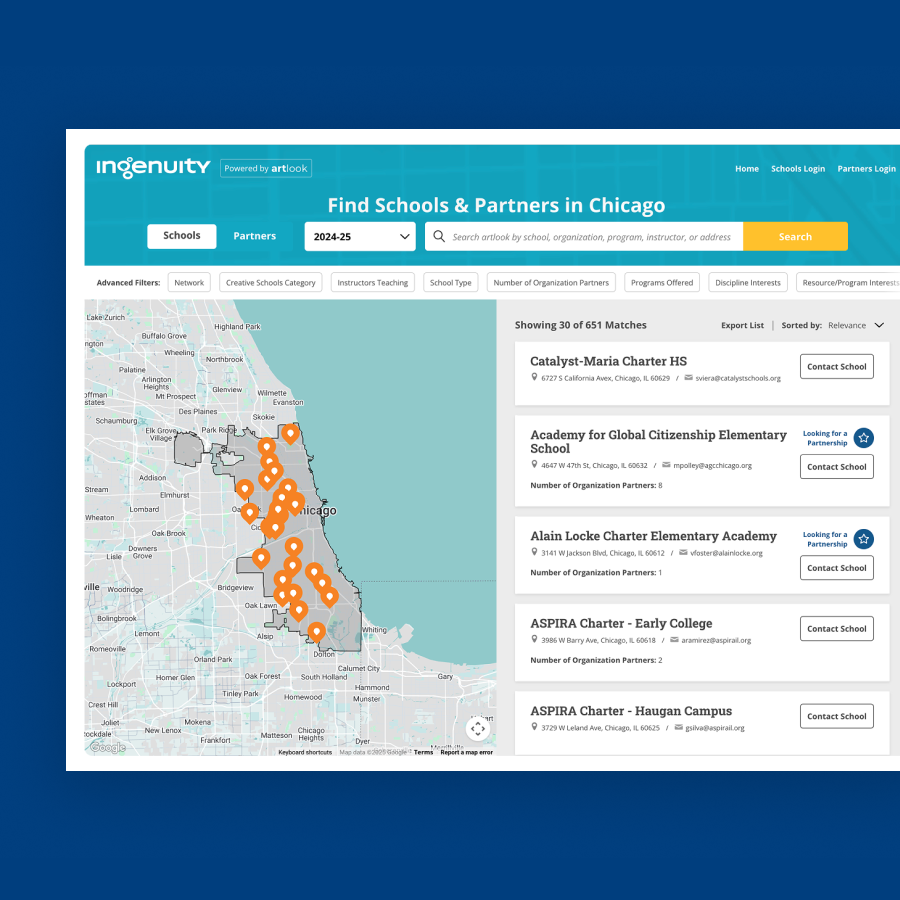The height and width of the screenshot is (900, 900).
Task: Click envelope icon beside vfoster@alainlocke.org
Action: tap(683, 552)
